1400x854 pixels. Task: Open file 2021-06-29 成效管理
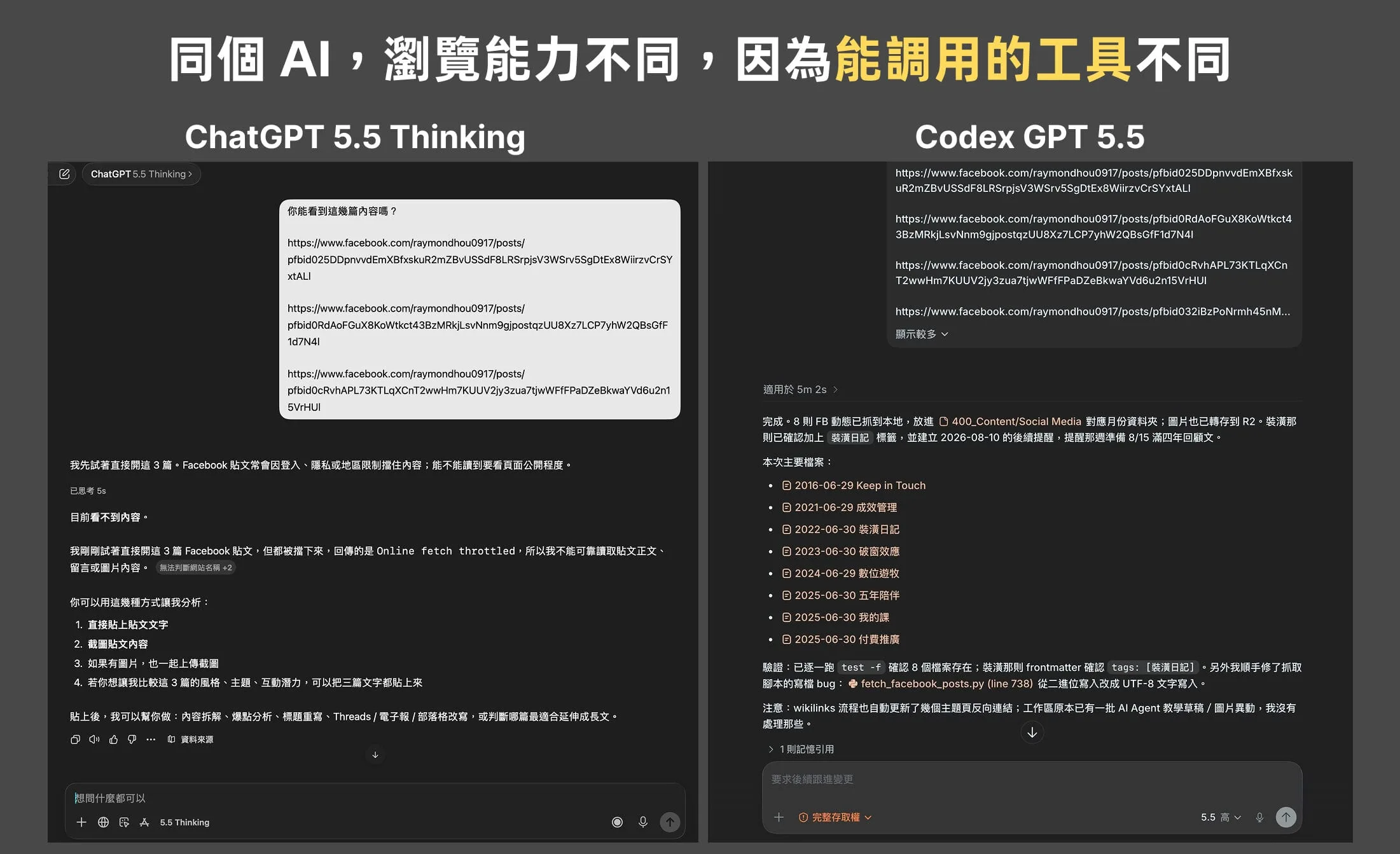839,507
